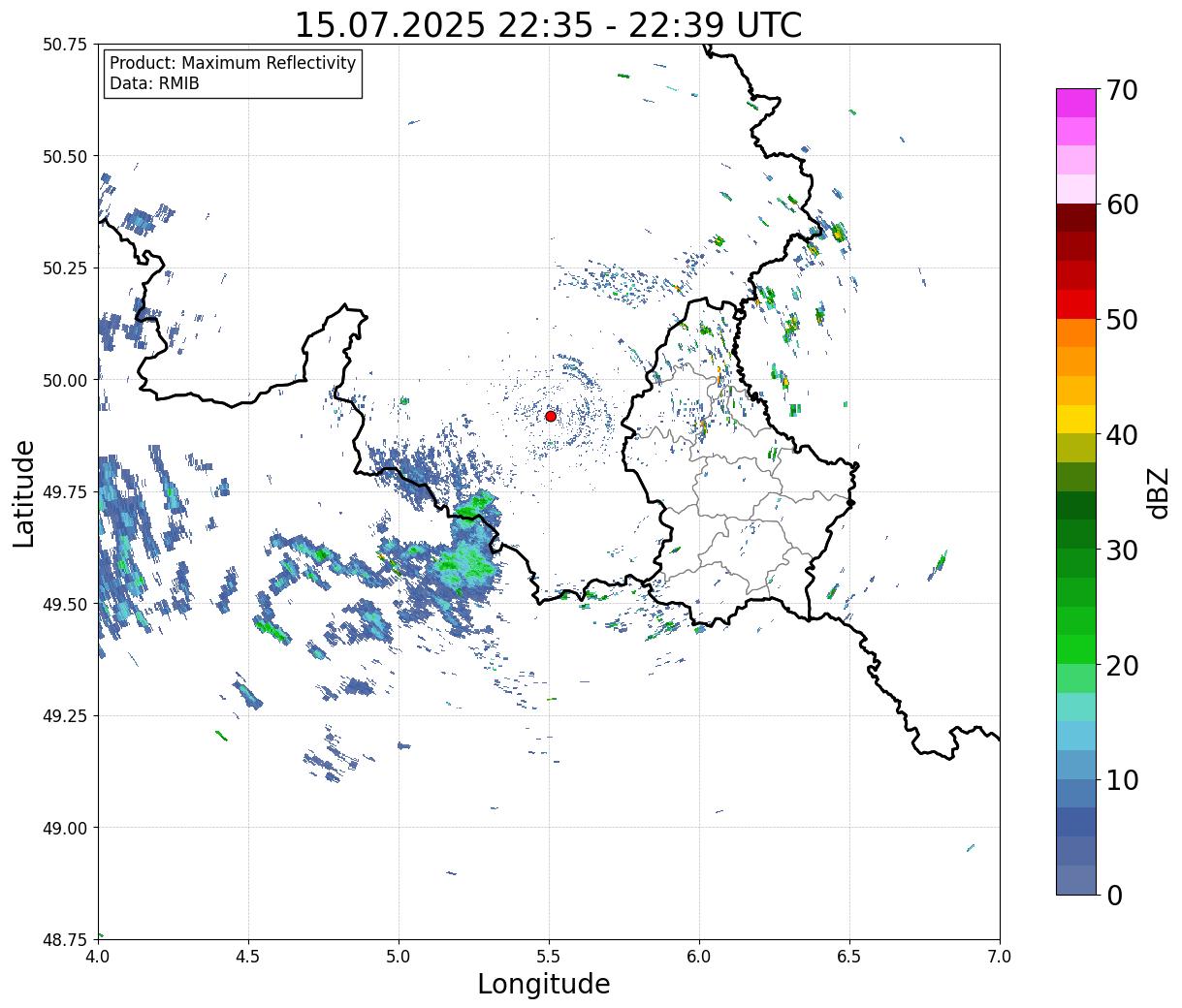The image size is (1182, 1008).
Task: Click the plot title with date and time
Action: [x=548, y=25]
